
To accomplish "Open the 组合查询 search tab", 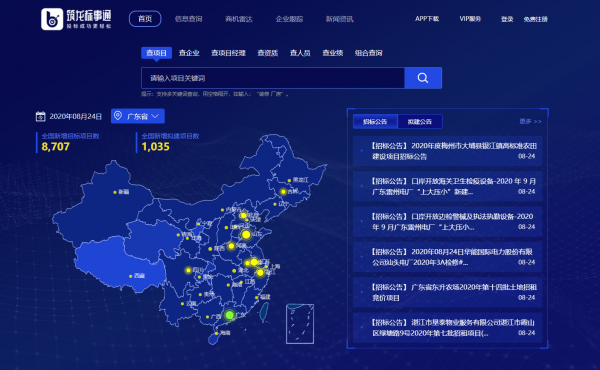I will click(x=368, y=53).
